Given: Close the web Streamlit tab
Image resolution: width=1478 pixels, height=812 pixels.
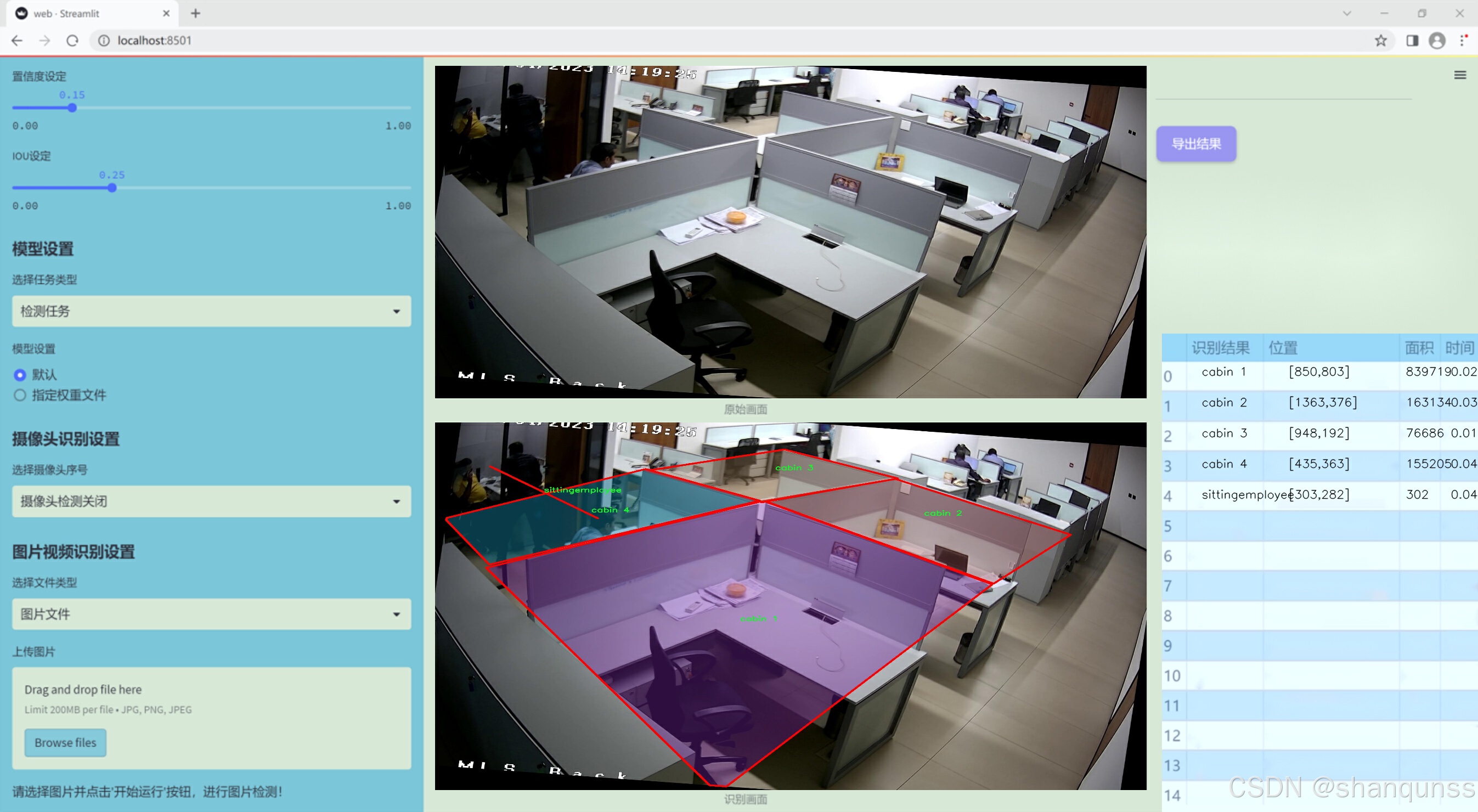Looking at the screenshot, I should pyautogui.click(x=166, y=13).
